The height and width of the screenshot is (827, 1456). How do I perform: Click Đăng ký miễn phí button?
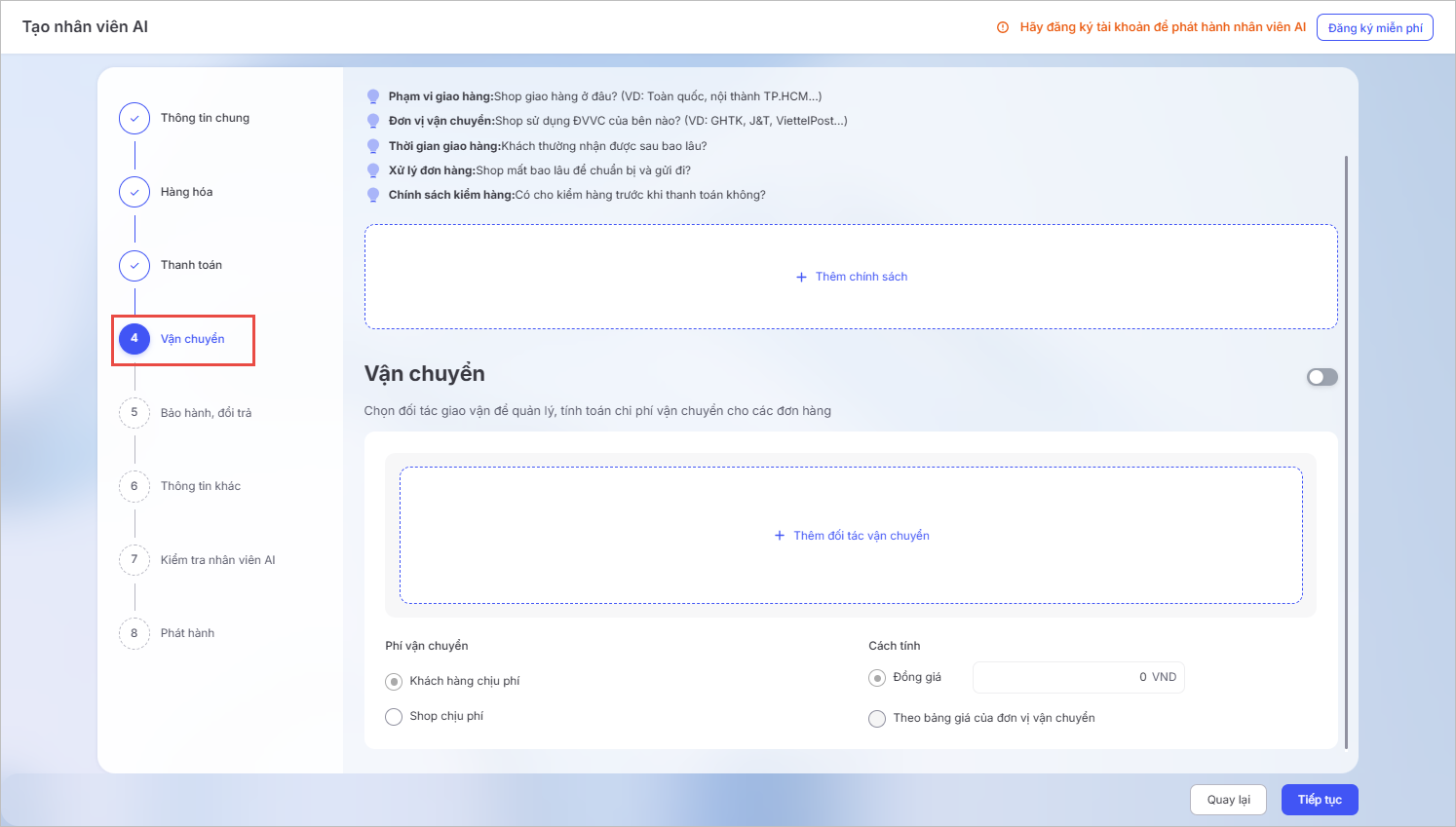pyautogui.click(x=1374, y=27)
